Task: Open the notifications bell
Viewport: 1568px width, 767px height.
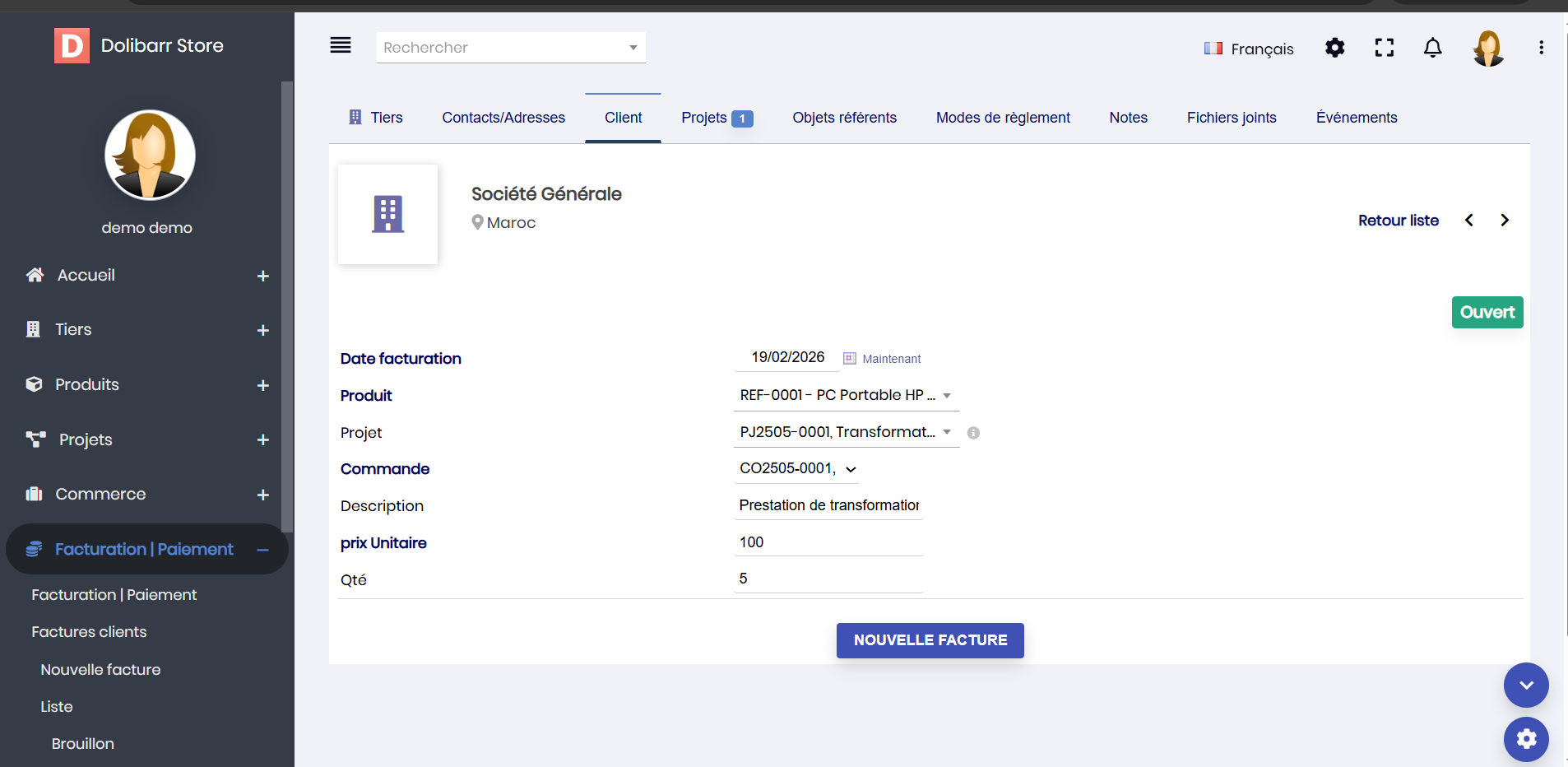Action: (x=1432, y=48)
